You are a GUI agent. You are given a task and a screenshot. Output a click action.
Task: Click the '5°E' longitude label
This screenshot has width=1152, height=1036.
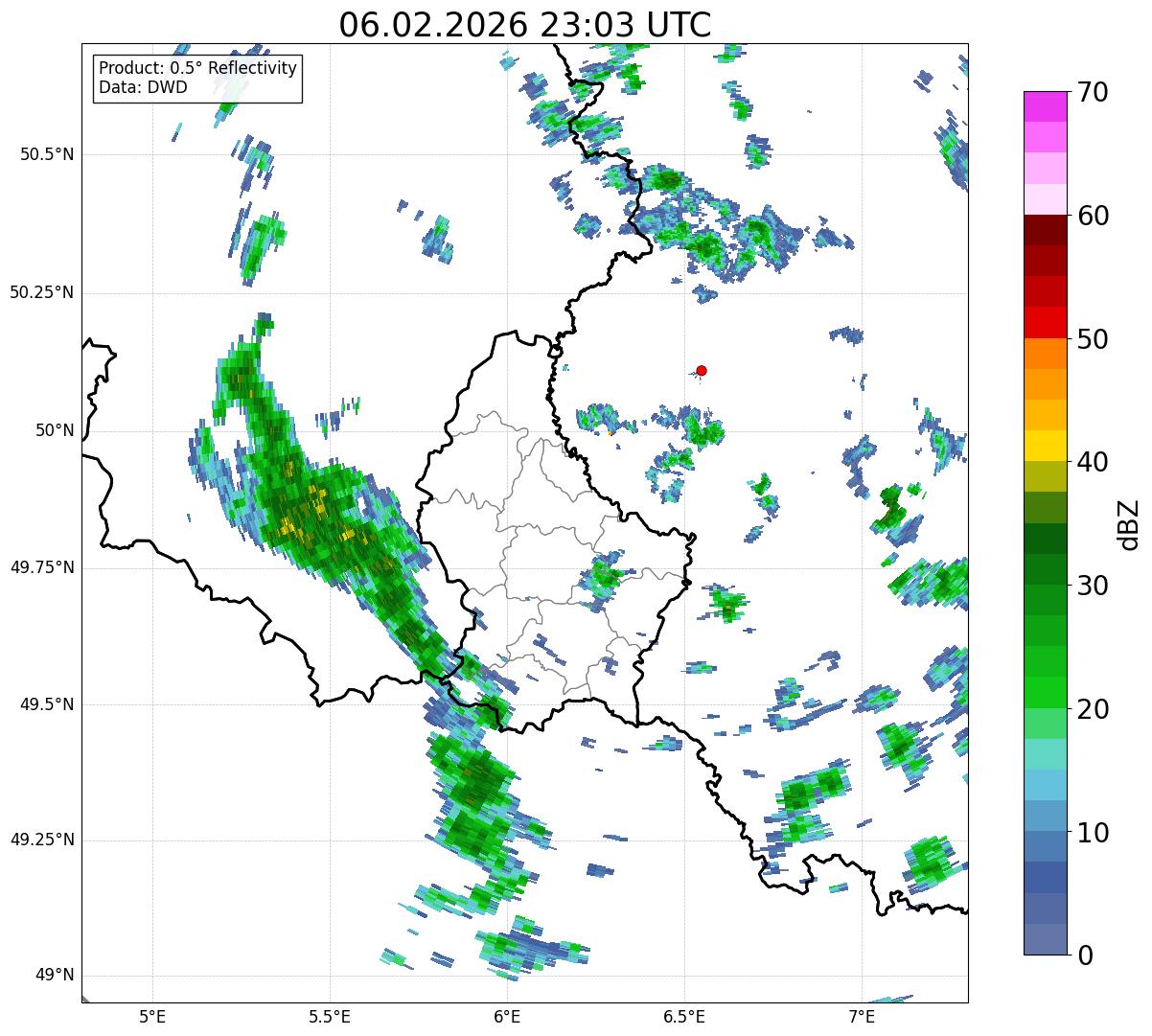tap(152, 1016)
